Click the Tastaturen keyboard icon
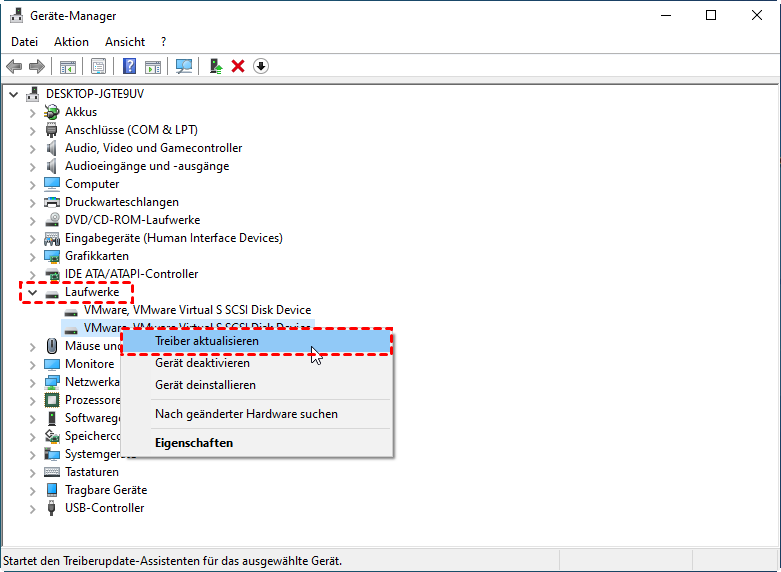This screenshot has width=781, height=572. pos(52,472)
